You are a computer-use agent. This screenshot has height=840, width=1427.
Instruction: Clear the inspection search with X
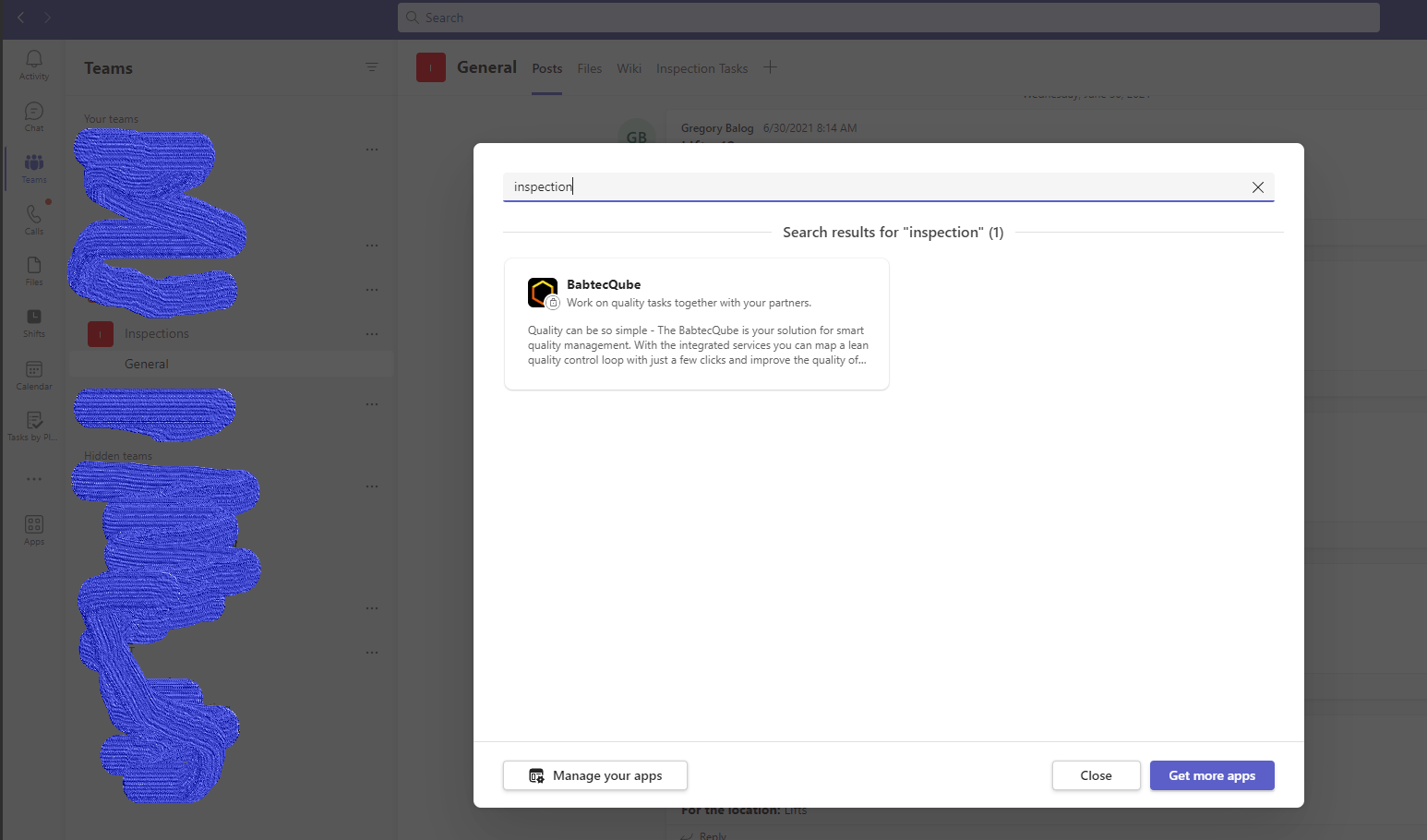point(1258,187)
